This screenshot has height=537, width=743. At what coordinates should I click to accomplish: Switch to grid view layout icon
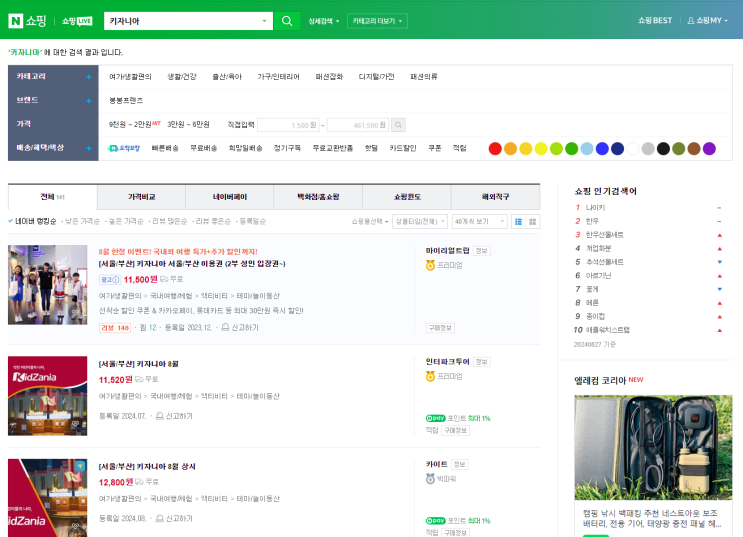pyautogui.click(x=533, y=221)
